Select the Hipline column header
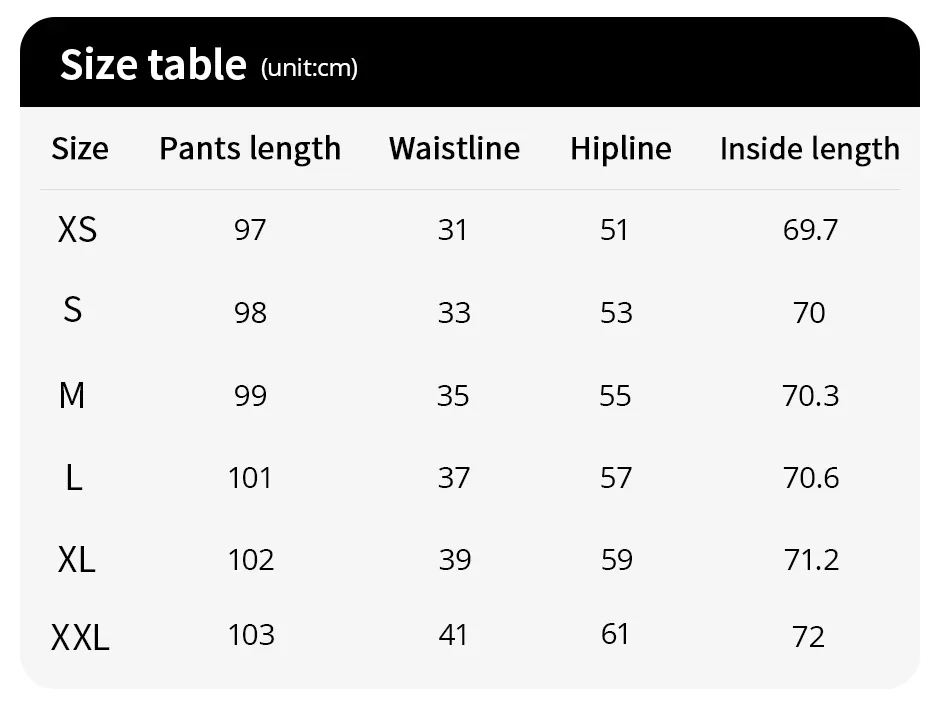Viewport: 940px width, 704px height. click(620, 148)
